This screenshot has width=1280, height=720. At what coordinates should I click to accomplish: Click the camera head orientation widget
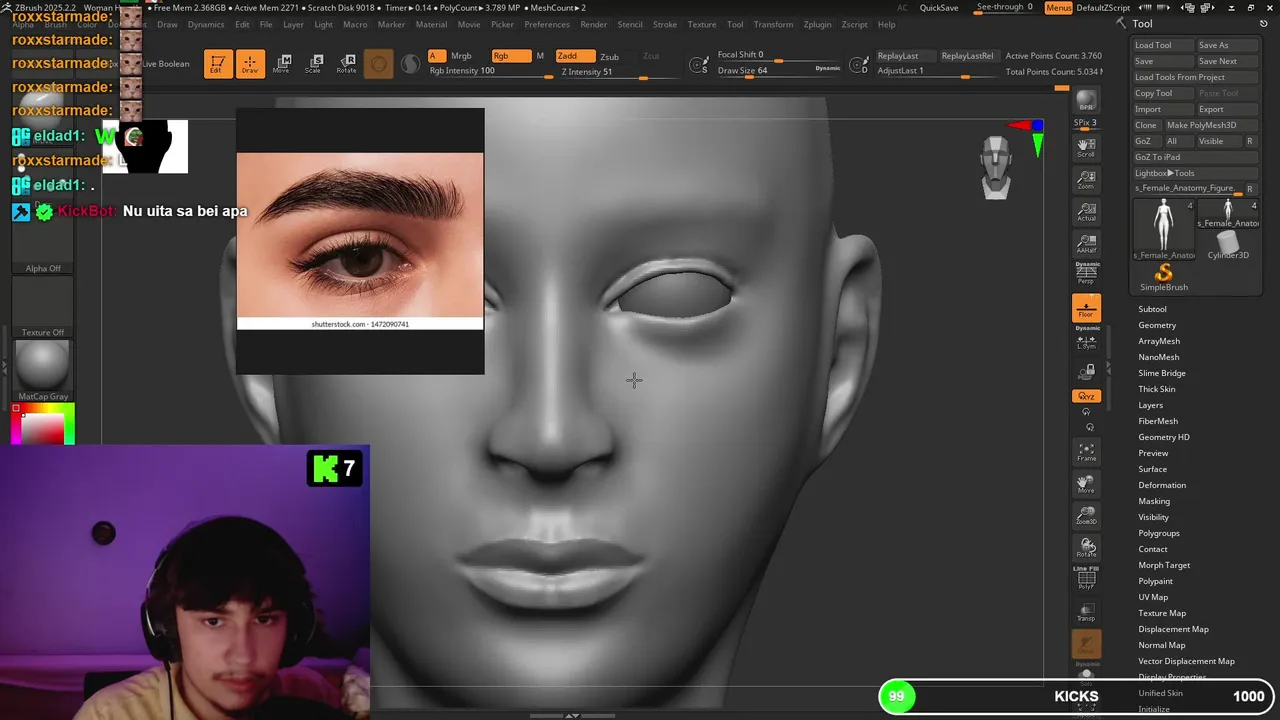coord(996,168)
